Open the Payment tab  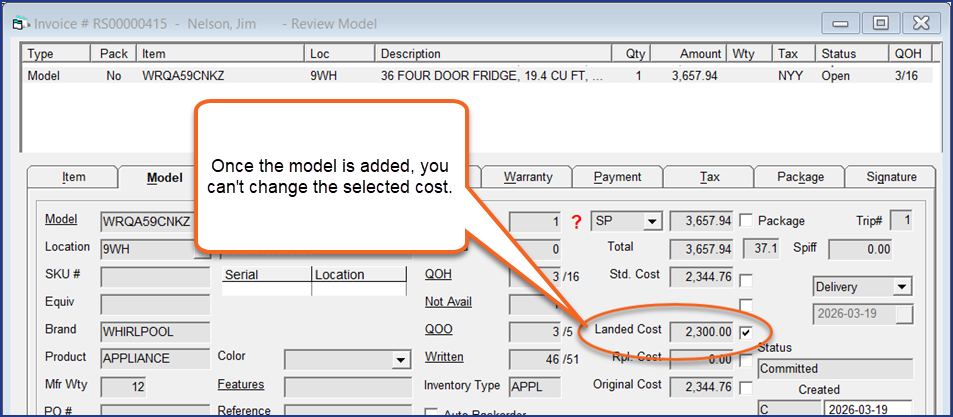pyautogui.click(x=617, y=177)
